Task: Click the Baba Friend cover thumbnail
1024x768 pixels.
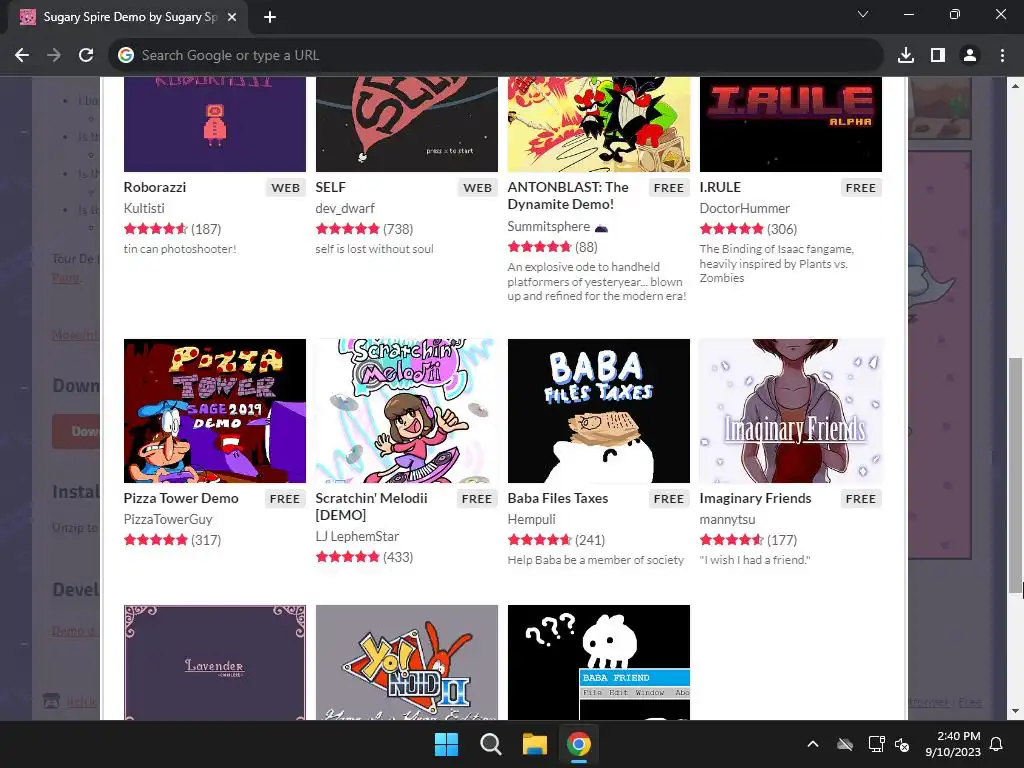Action: pyautogui.click(x=599, y=662)
